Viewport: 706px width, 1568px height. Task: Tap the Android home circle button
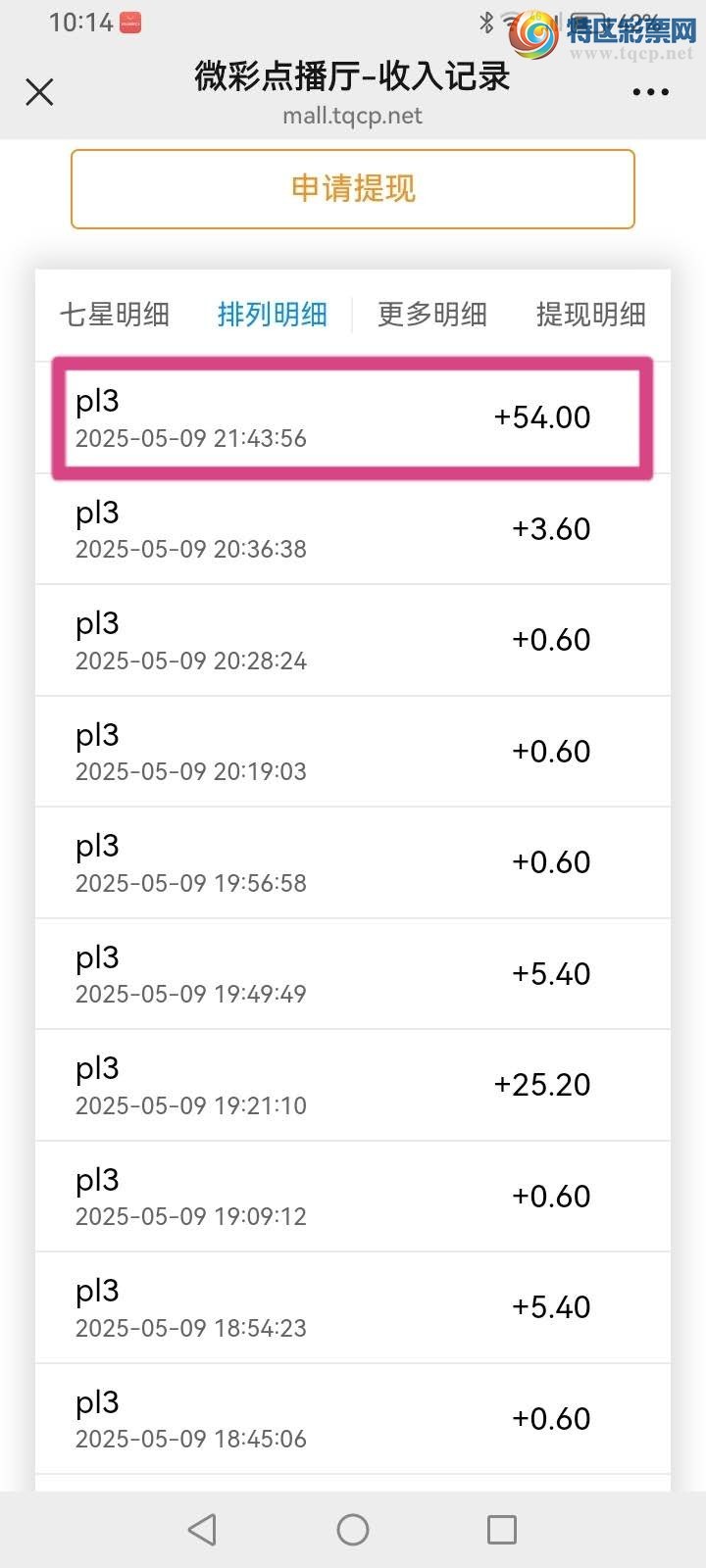353,1529
